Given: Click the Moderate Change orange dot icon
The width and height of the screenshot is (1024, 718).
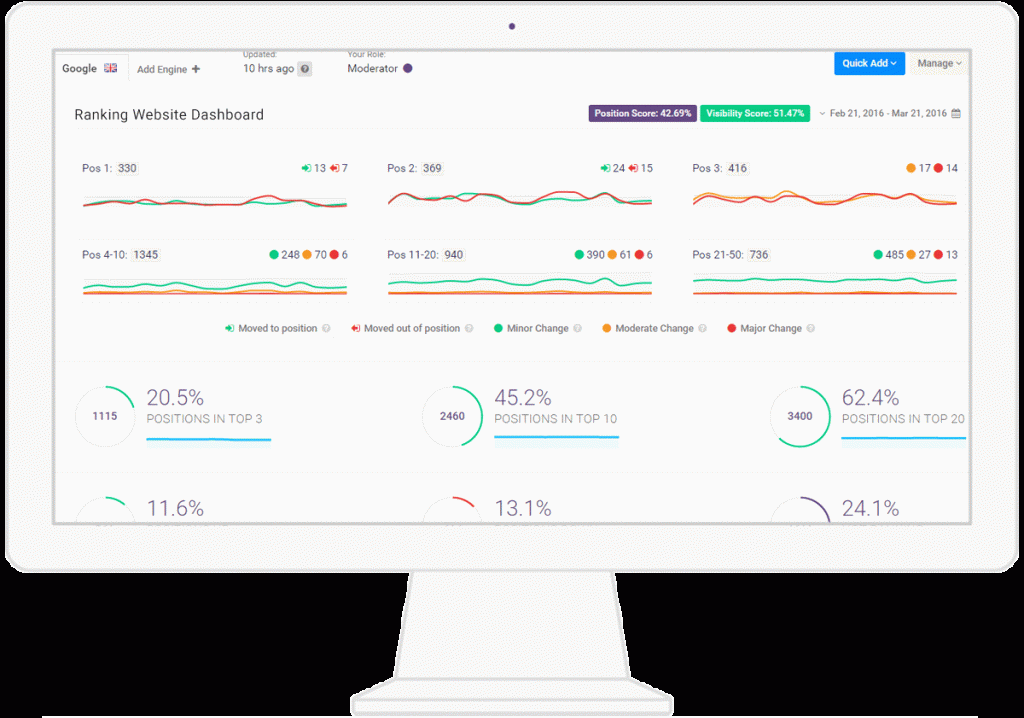Looking at the screenshot, I should click(x=606, y=328).
